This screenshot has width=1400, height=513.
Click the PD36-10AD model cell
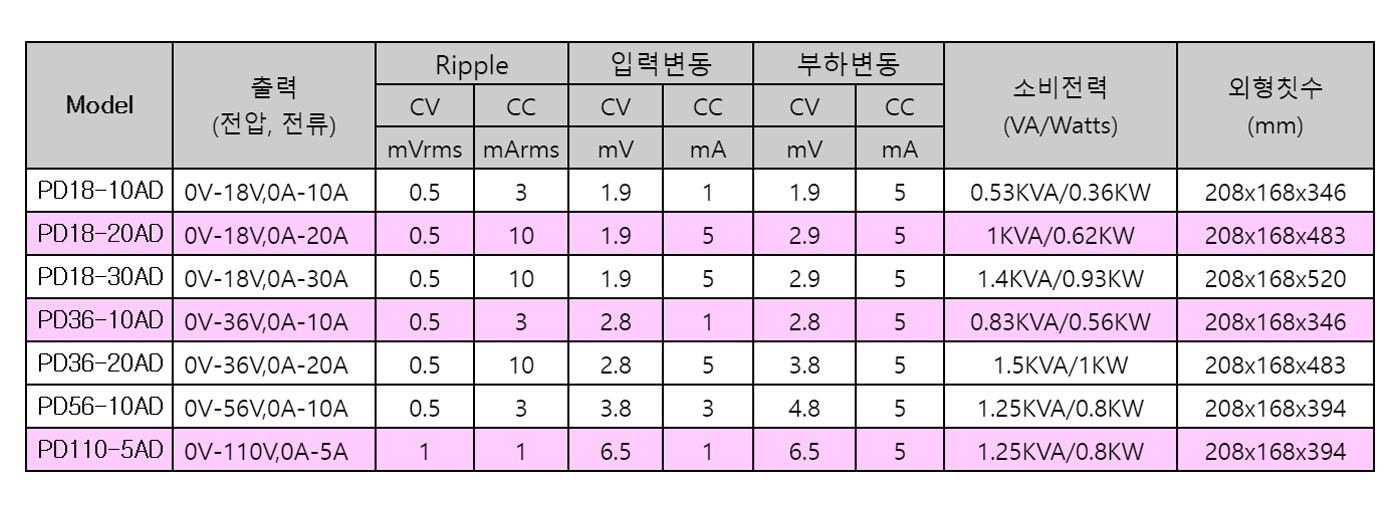point(100,321)
